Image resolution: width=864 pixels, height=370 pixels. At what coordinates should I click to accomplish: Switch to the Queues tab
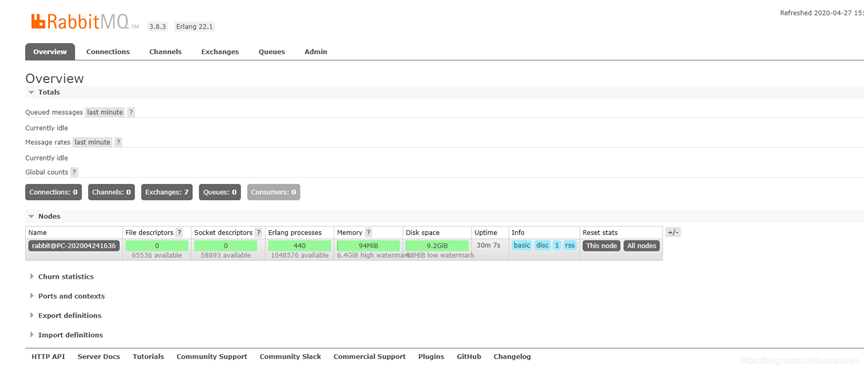coord(272,52)
